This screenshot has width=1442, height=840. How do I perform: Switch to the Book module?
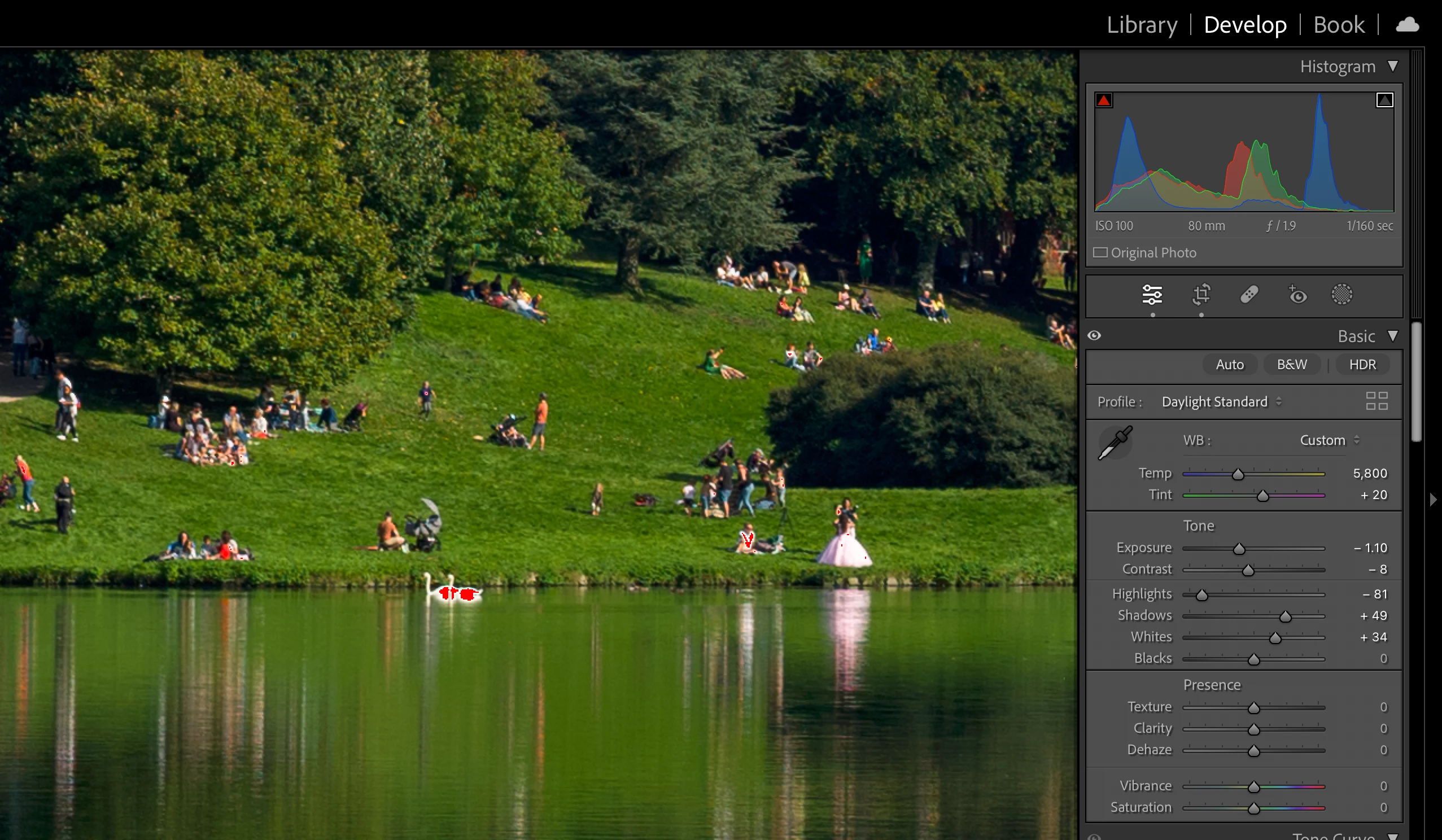1339,25
